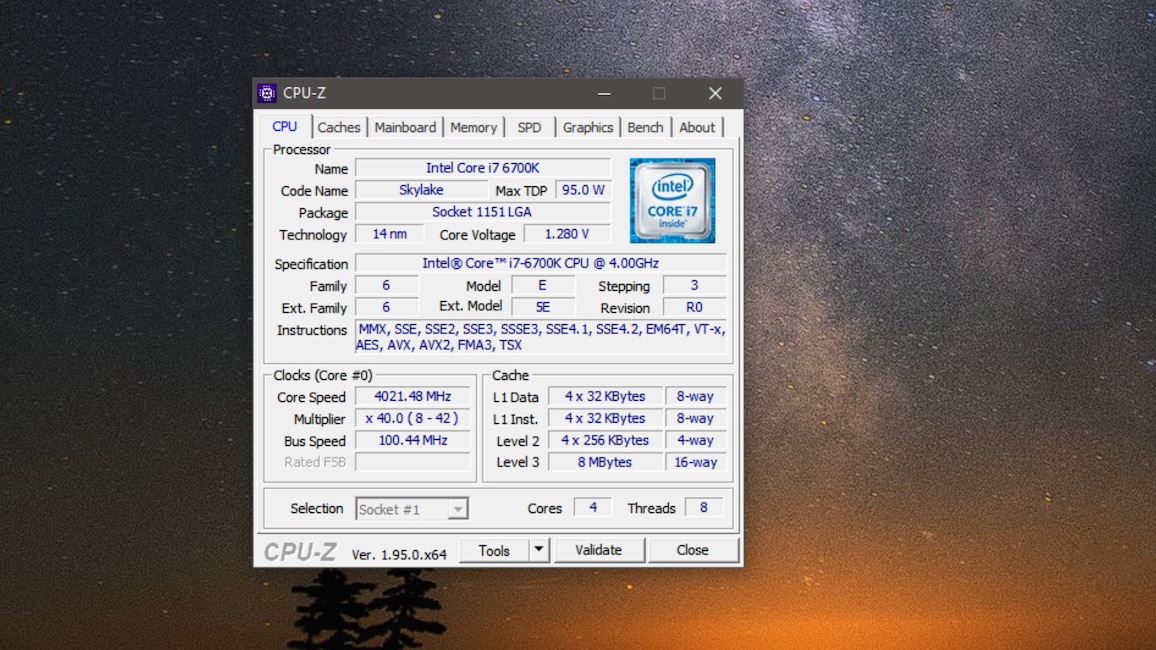Click the Close button at bottom
This screenshot has width=1156, height=650.
[x=692, y=551]
